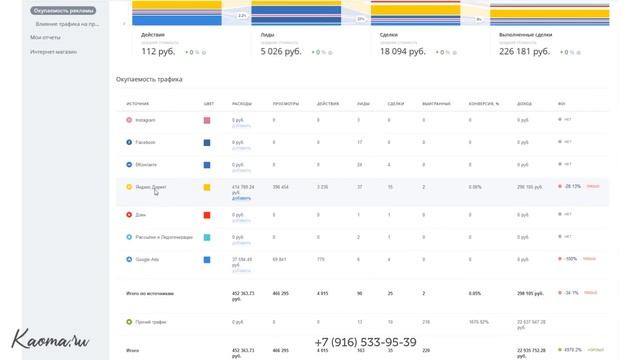Click the Рассылки и Лидогенерация source name
640x360 pixels.
click(x=164, y=237)
